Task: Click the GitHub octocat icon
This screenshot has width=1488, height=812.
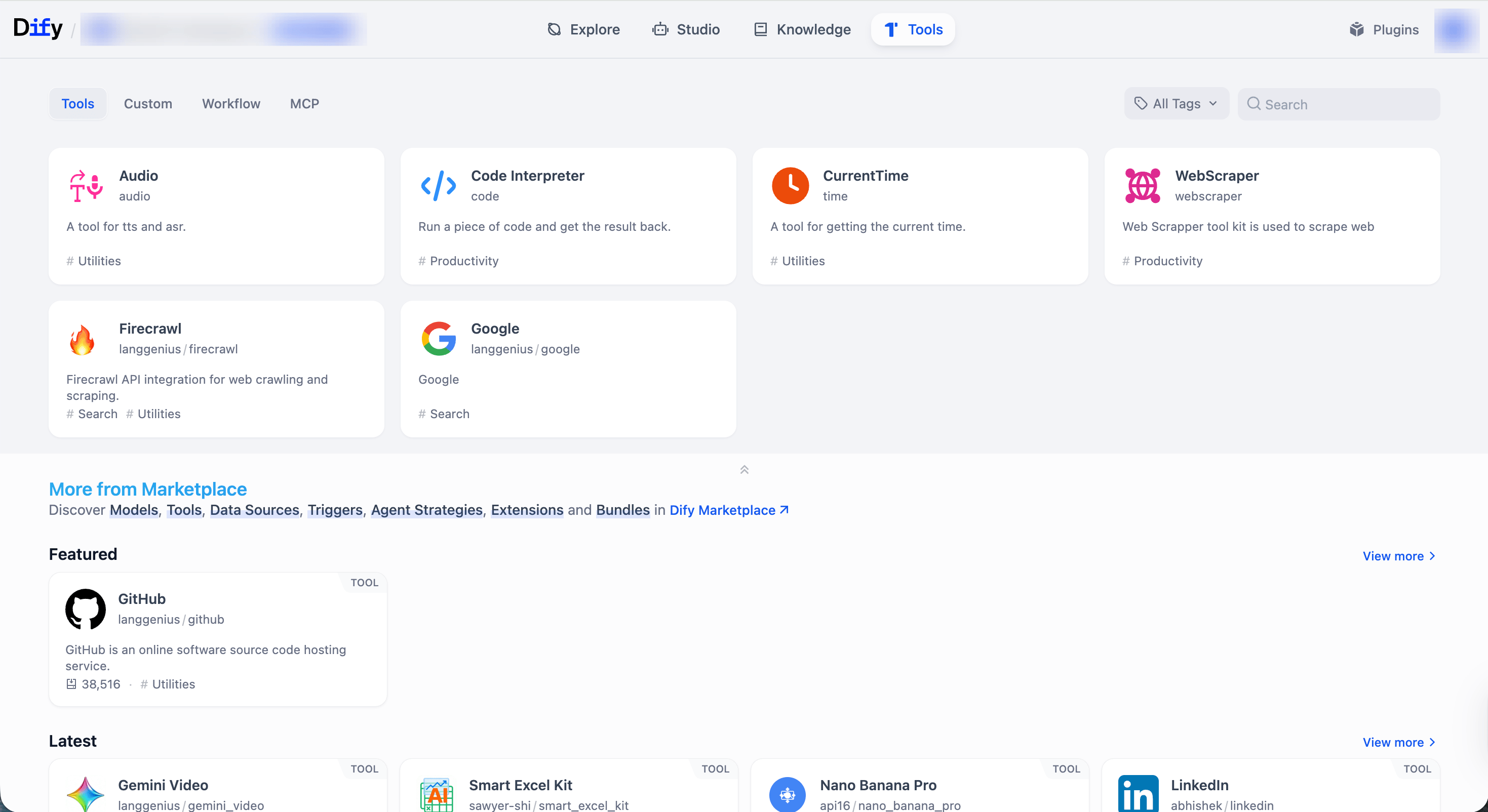Action: [x=86, y=608]
